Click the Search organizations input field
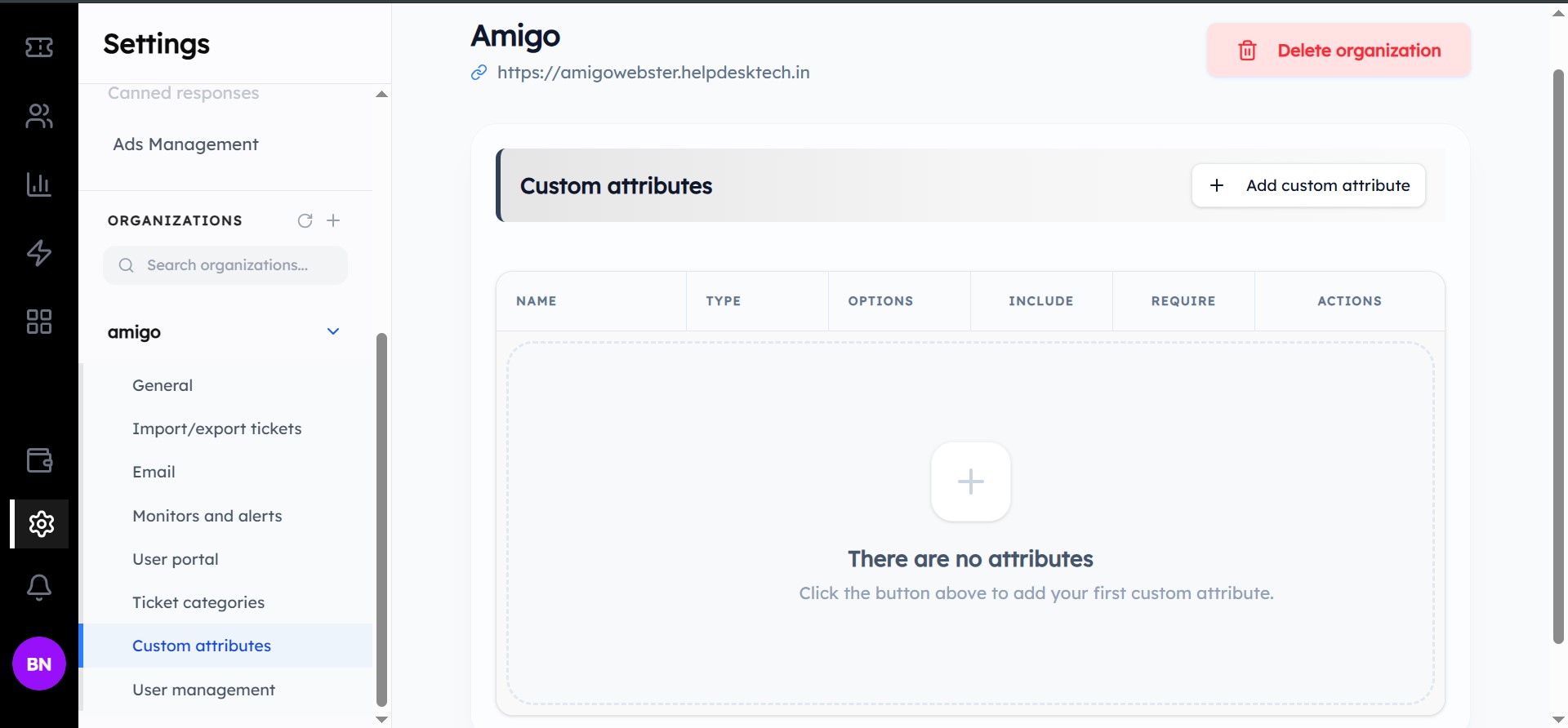This screenshot has width=1568, height=728. click(226, 265)
